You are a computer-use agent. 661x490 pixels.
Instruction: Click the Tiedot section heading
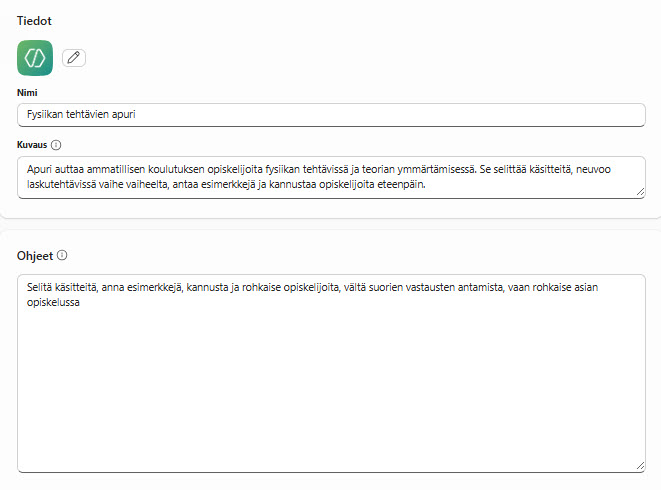click(35, 20)
